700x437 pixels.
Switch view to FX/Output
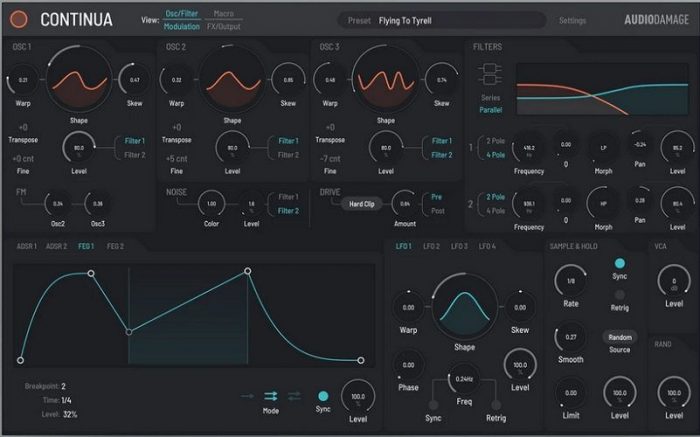pos(224,27)
